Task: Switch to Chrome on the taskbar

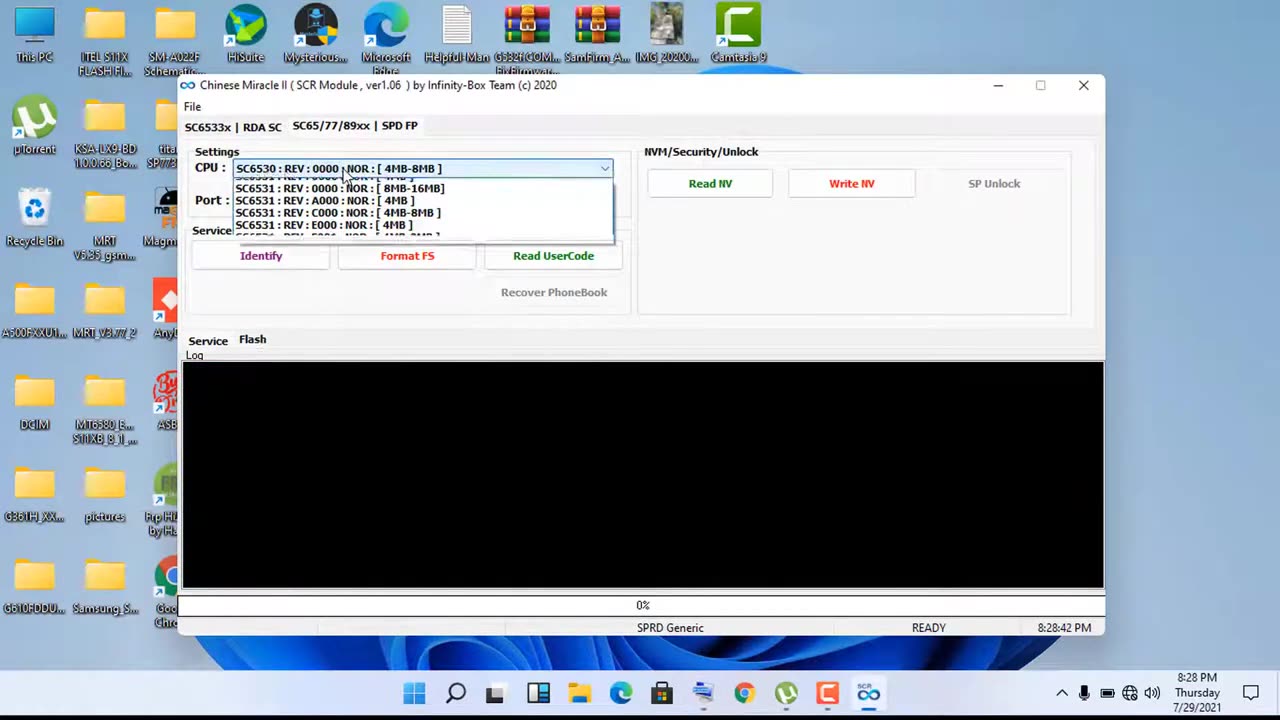Action: tap(744, 693)
